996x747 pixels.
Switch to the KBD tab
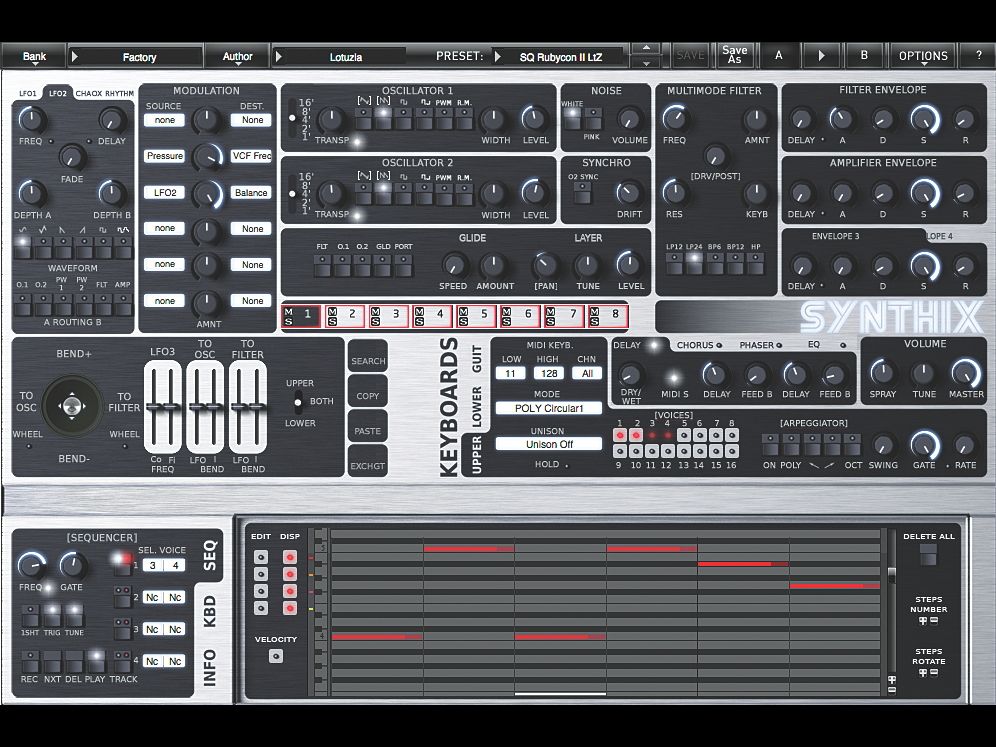[x=209, y=611]
